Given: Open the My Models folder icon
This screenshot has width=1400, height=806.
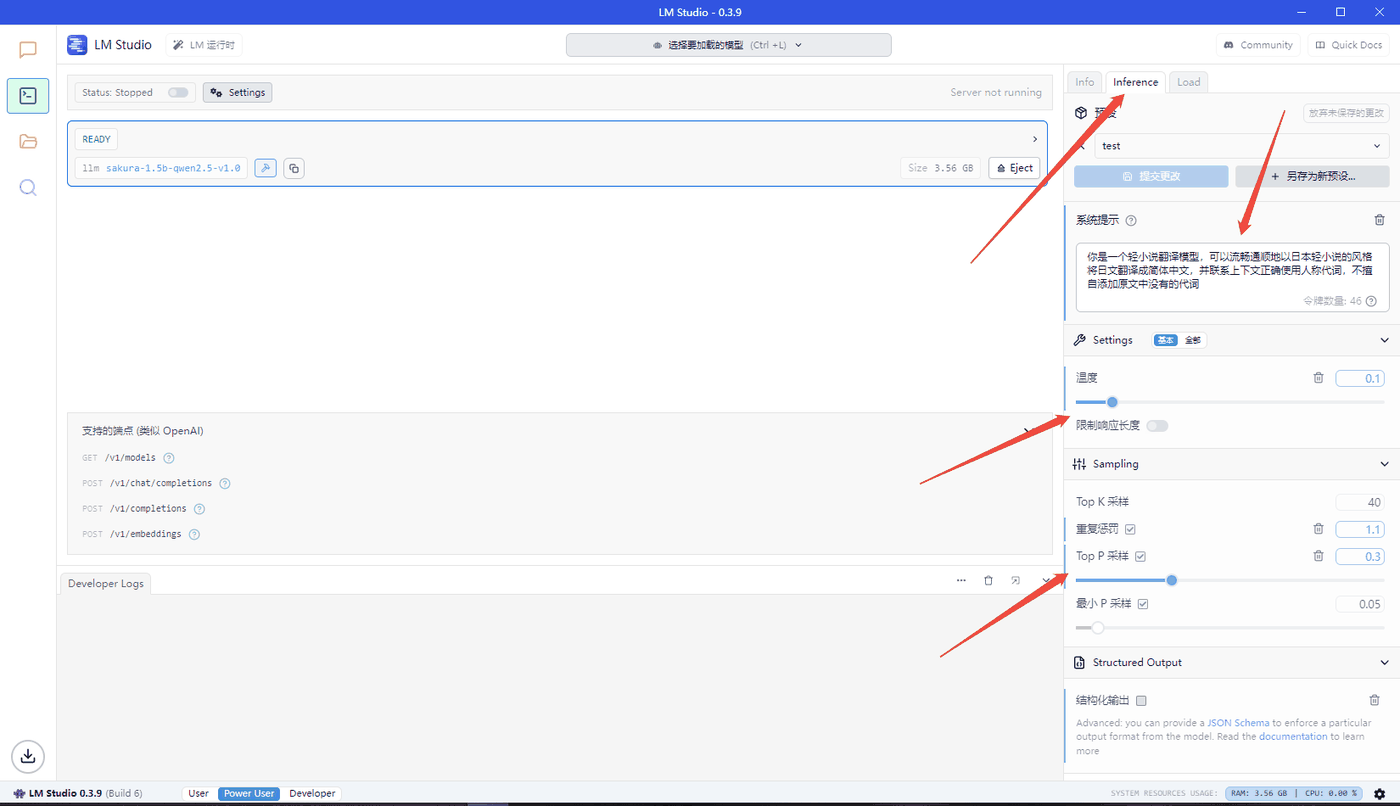Looking at the screenshot, I should [28, 141].
